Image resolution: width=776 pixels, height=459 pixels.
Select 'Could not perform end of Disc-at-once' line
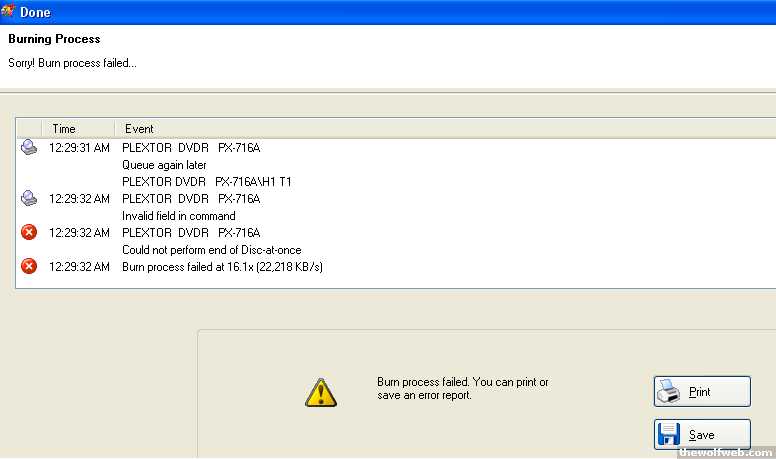212,250
